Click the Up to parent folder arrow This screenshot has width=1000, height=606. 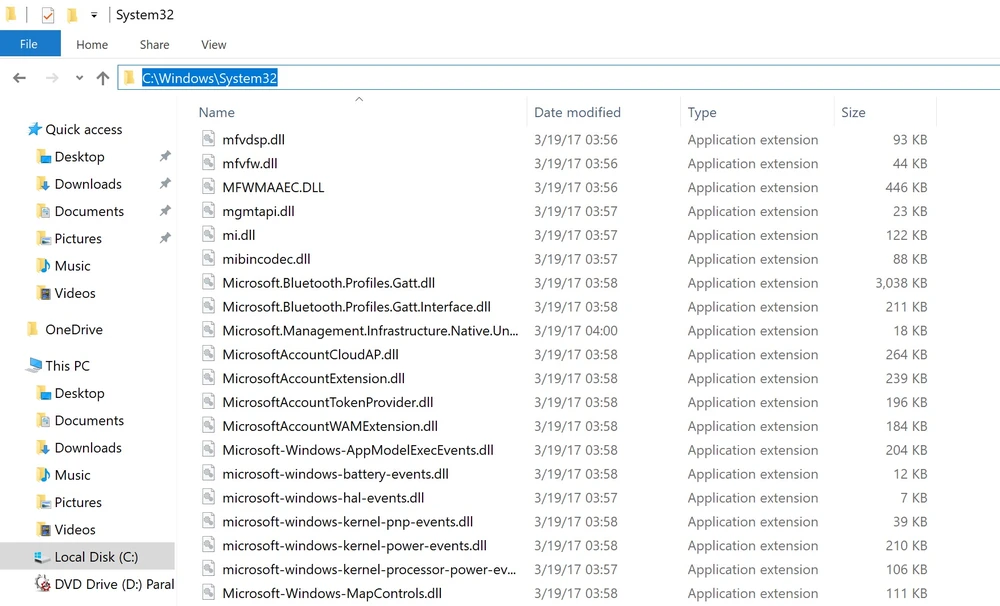pyautogui.click(x=102, y=78)
